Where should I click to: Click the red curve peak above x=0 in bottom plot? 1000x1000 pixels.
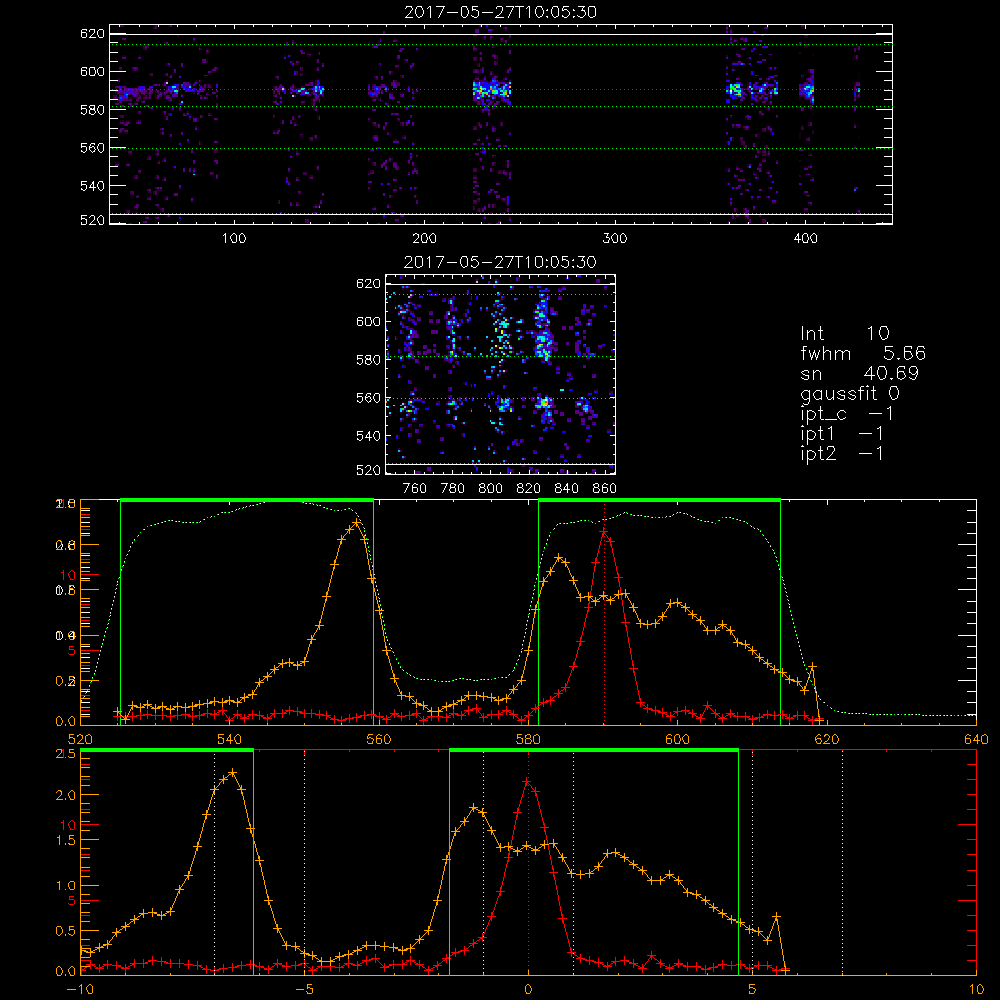(527, 781)
